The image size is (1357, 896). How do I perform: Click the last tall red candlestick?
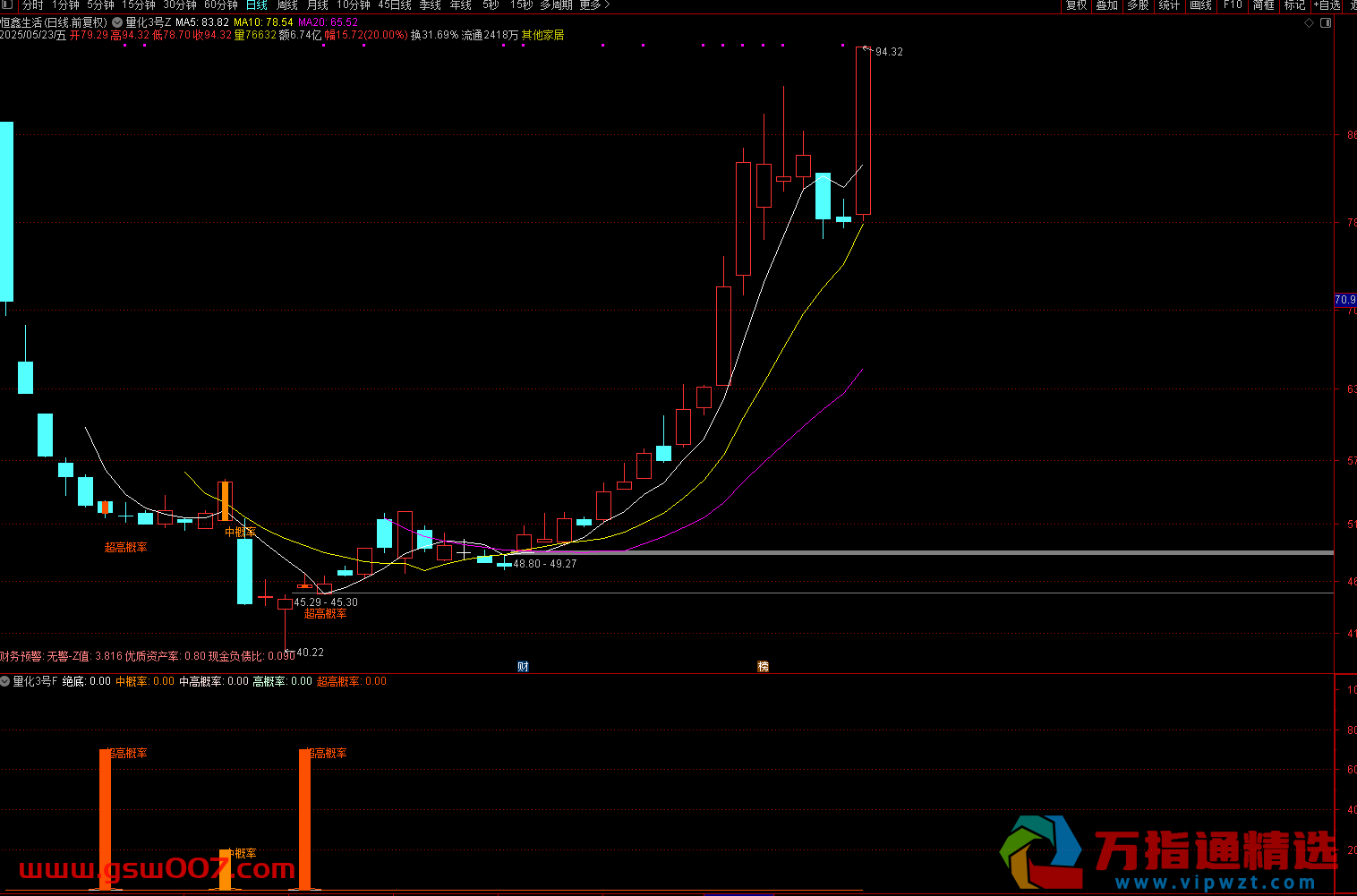pyautogui.click(x=863, y=131)
